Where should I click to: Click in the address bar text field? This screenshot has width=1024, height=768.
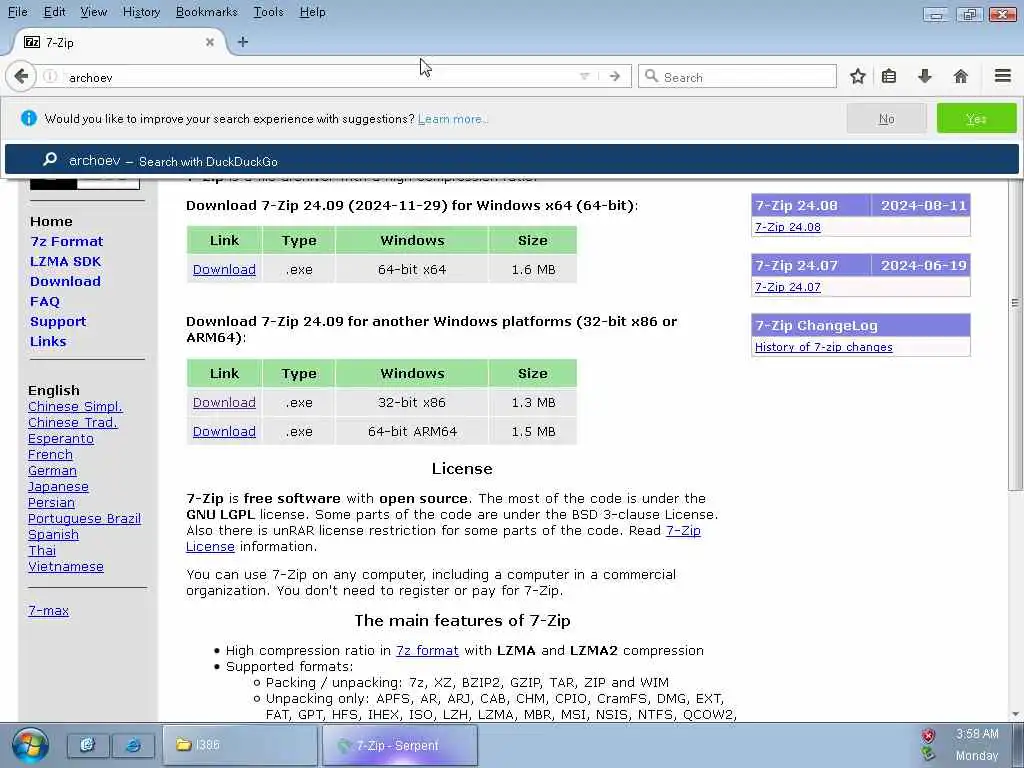tap(320, 77)
